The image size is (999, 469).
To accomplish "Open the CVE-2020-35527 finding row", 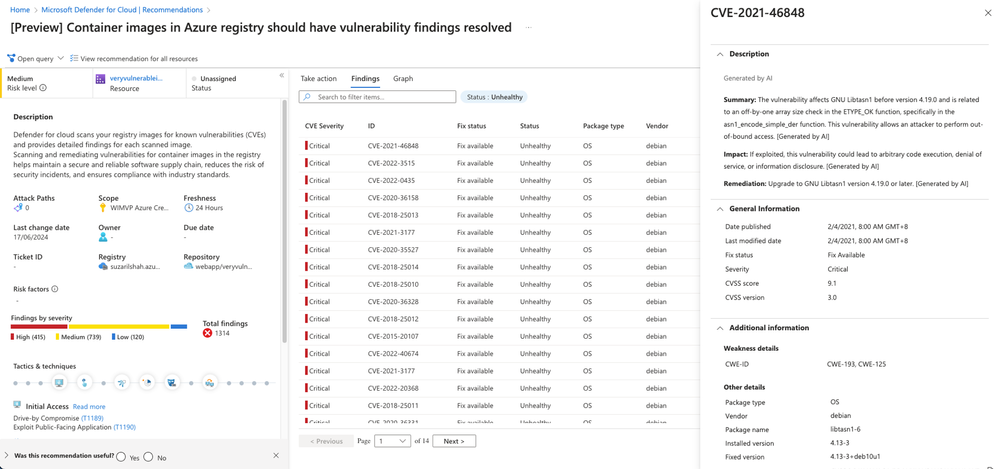I will [x=500, y=250].
